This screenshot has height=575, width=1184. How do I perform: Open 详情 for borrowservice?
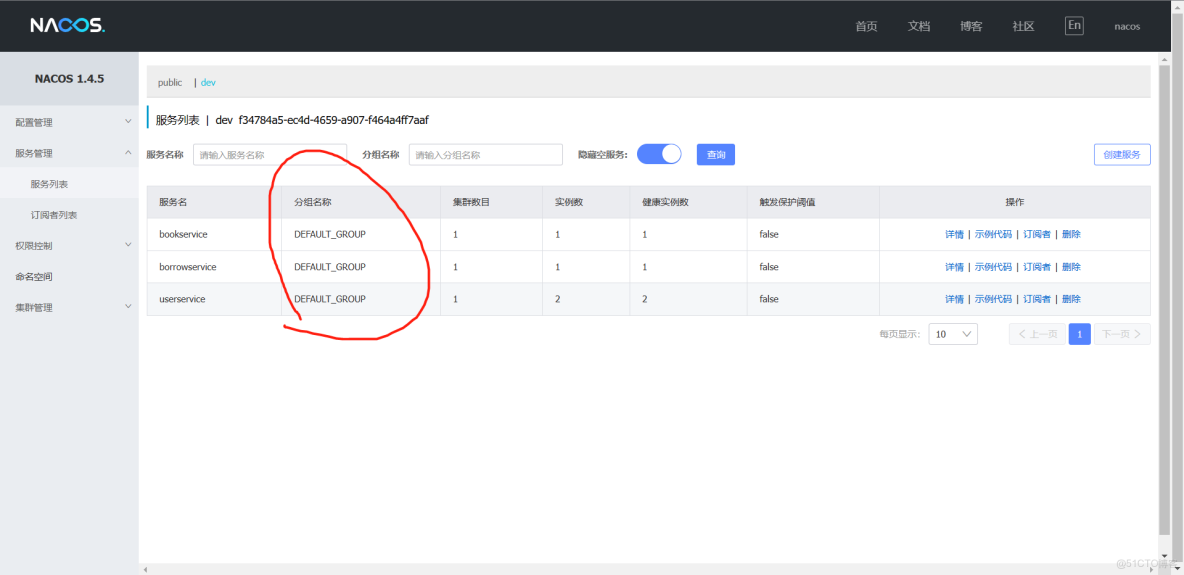tap(954, 267)
